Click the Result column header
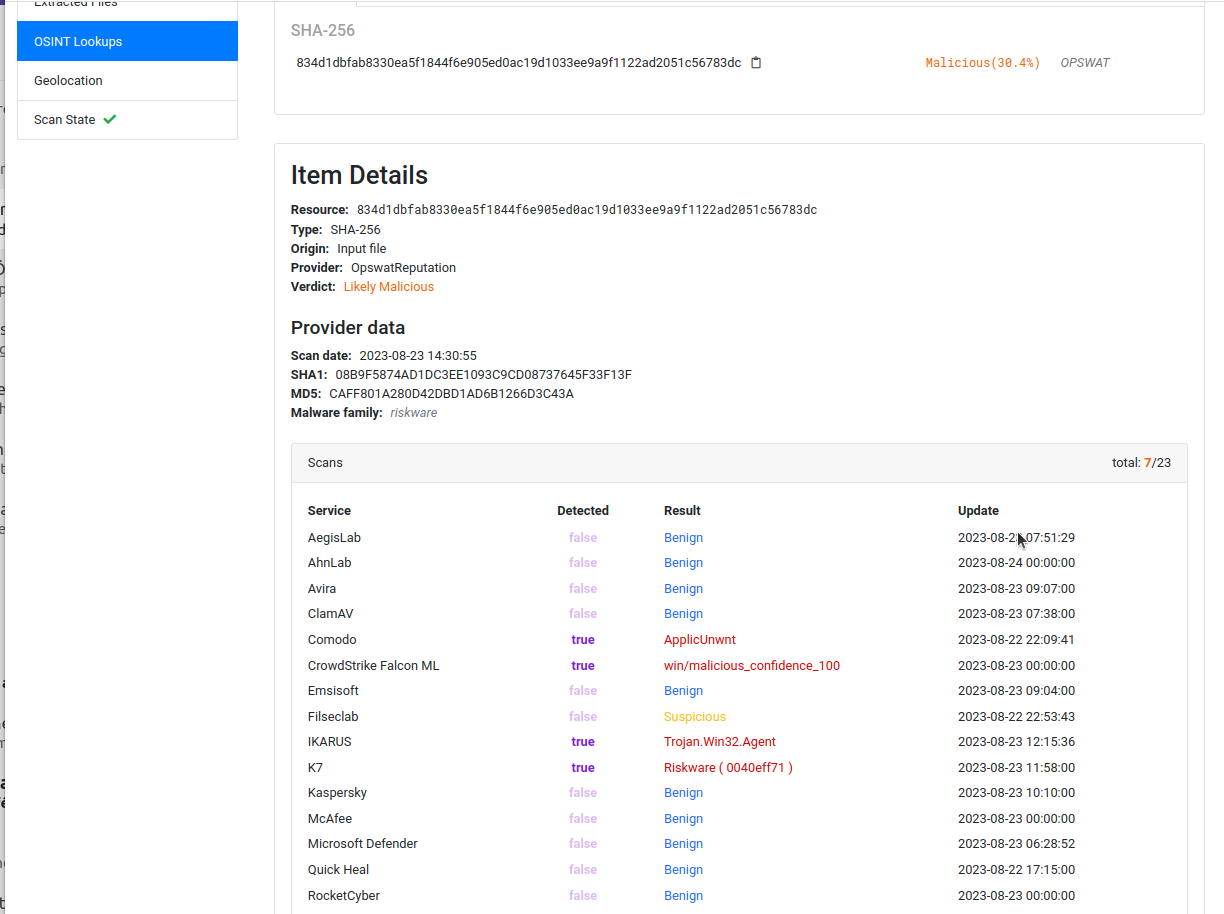This screenshot has height=914, width=1224. click(x=682, y=511)
